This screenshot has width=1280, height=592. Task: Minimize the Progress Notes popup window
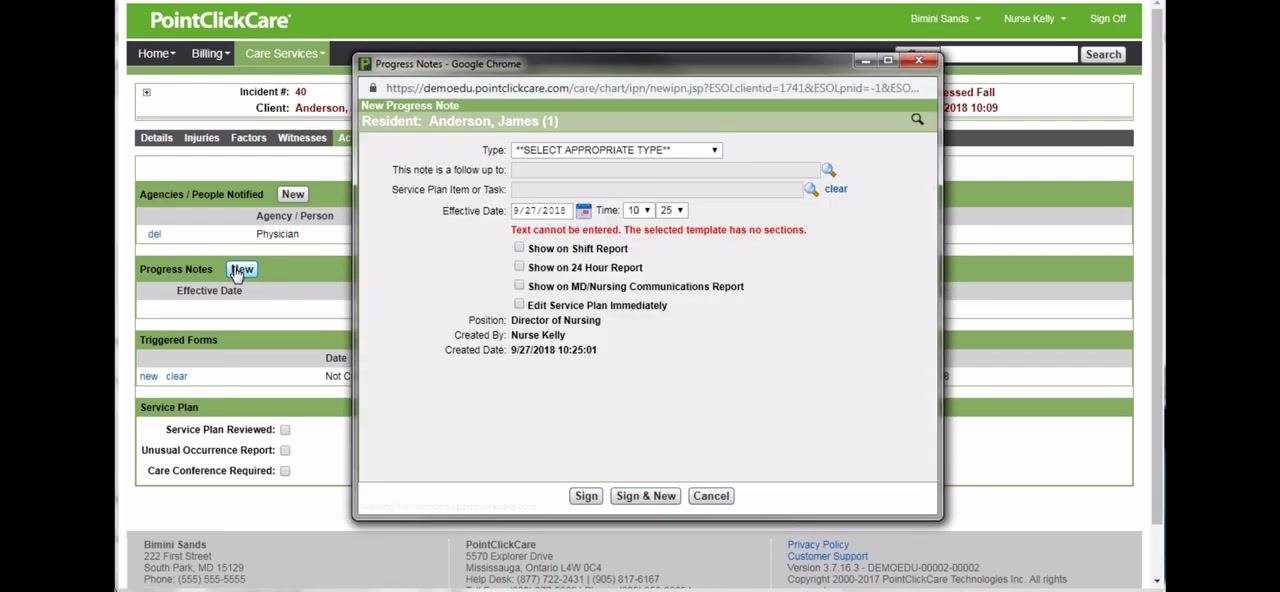tap(865, 62)
